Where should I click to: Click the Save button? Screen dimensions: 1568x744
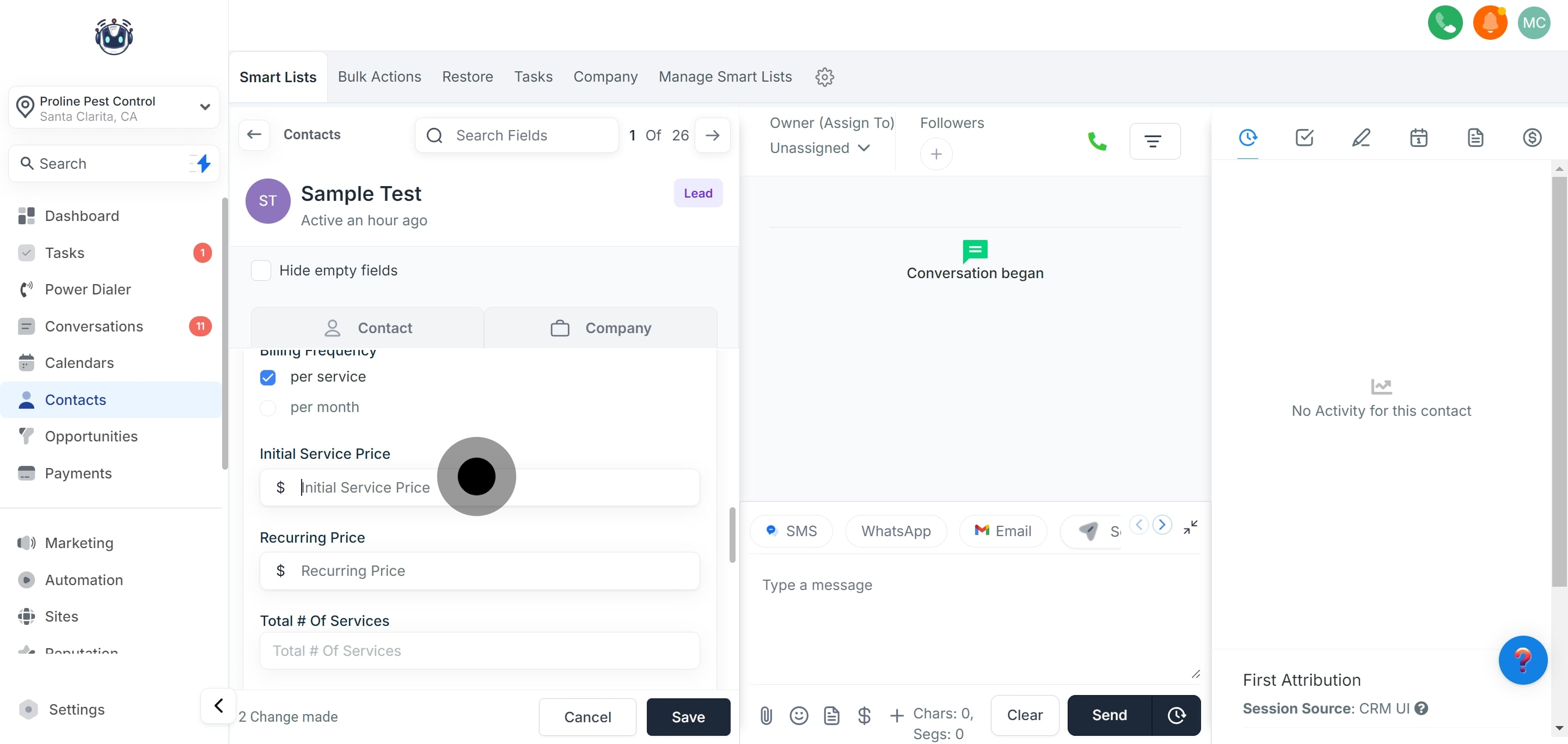(x=688, y=717)
